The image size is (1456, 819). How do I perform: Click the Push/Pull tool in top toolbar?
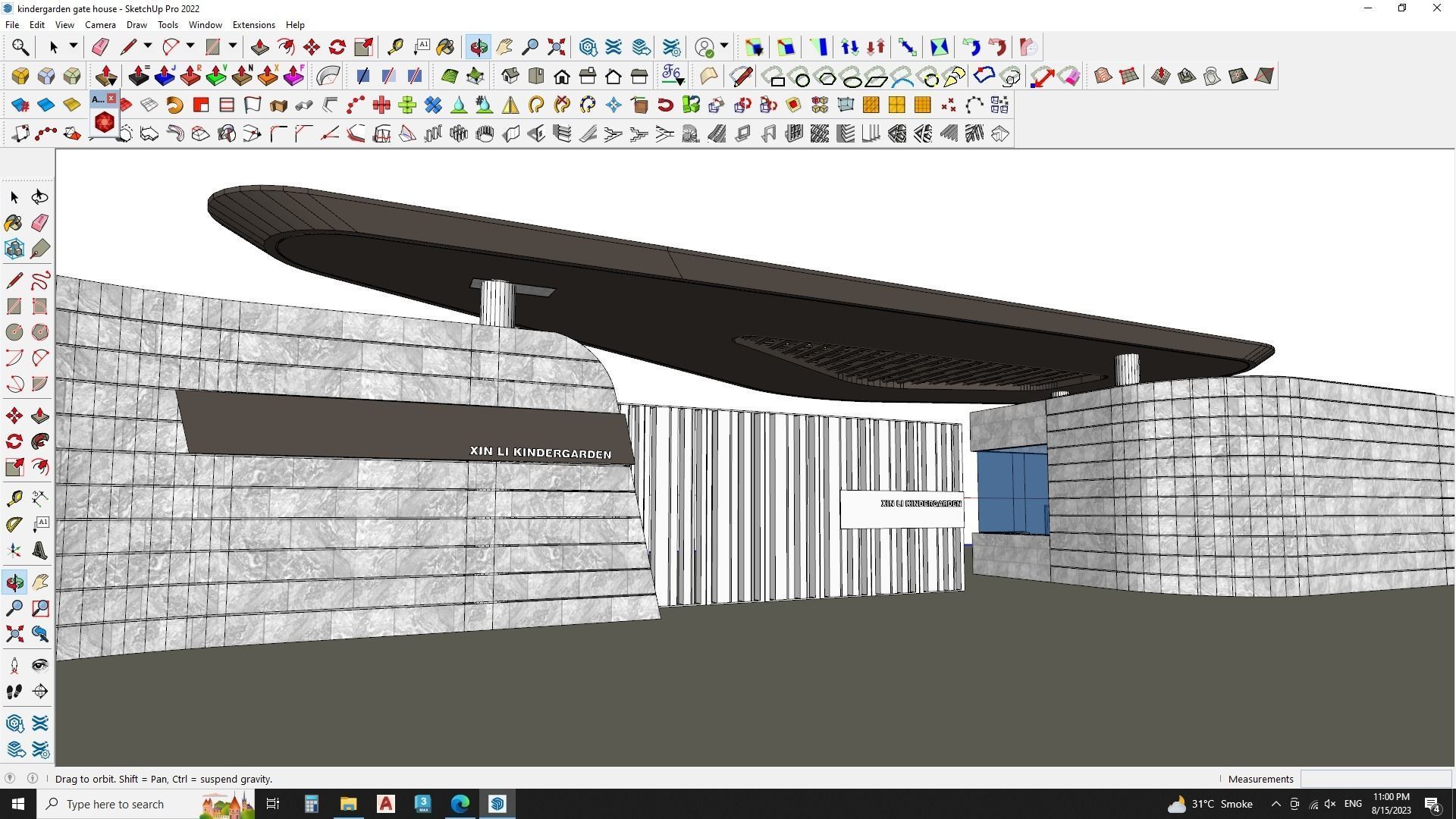pyautogui.click(x=259, y=47)
